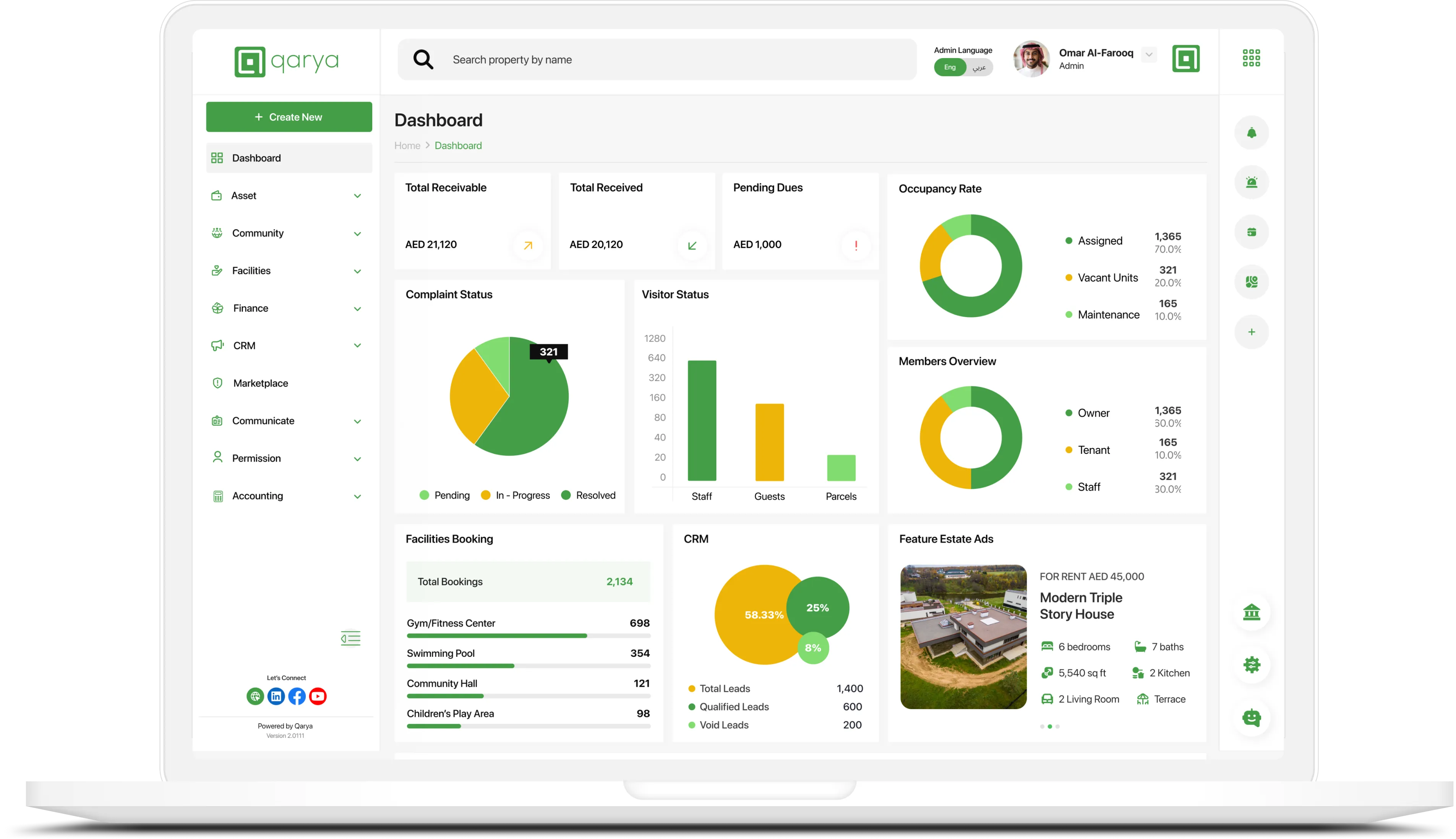Viewport: 1456px width, 839px height.
Task: Select the Eng language toggle
Action: (950, 67)
